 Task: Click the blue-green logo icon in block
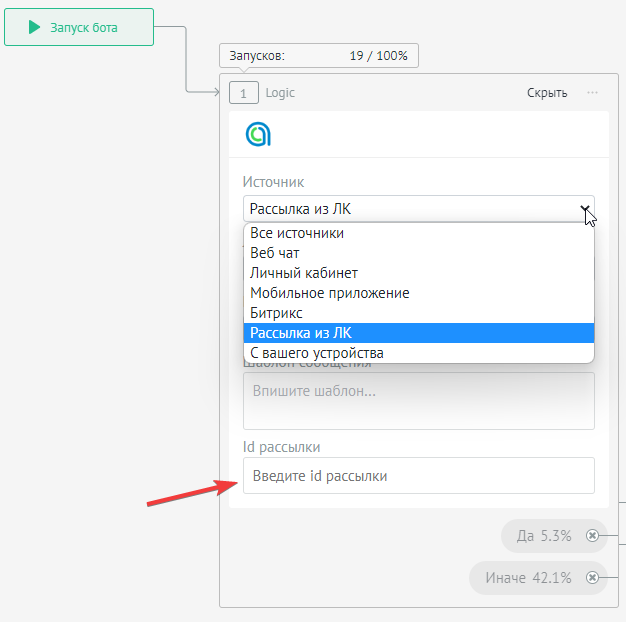tap(258, 134)
